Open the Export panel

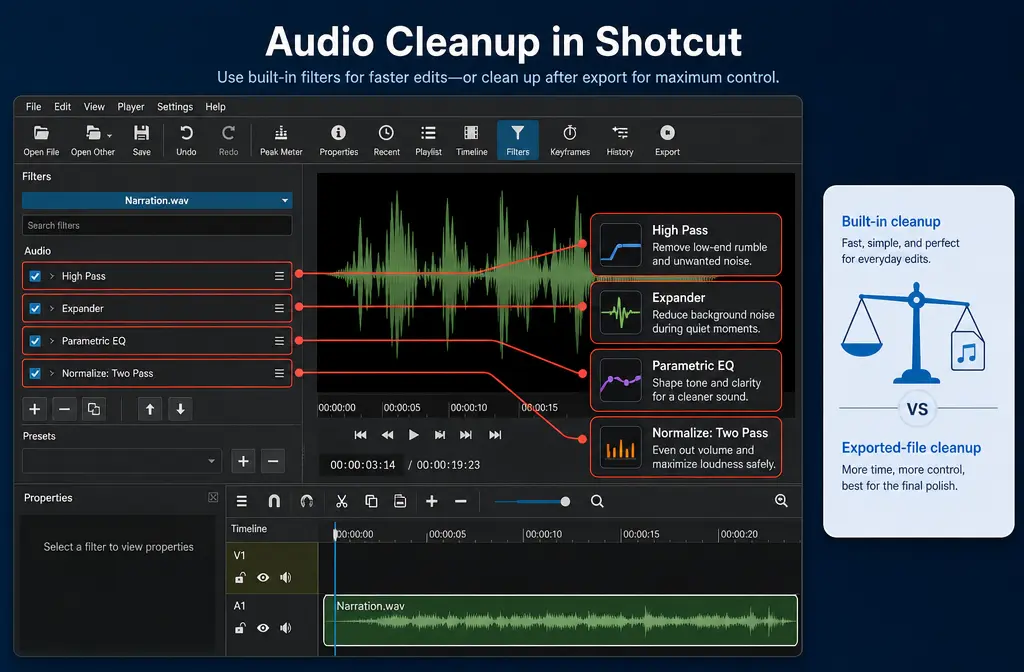667,140
